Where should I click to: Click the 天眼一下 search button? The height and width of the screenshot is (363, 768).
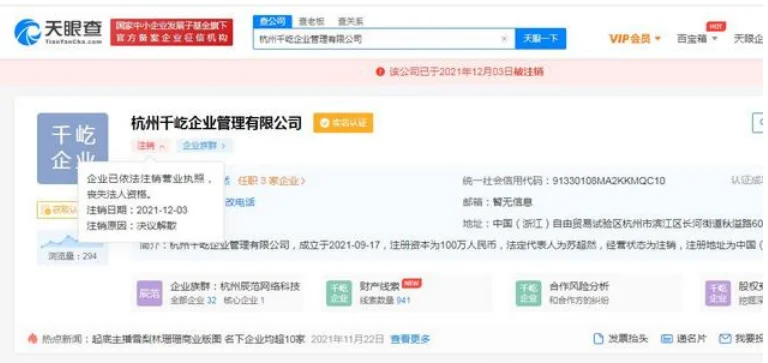pos(540,39)
